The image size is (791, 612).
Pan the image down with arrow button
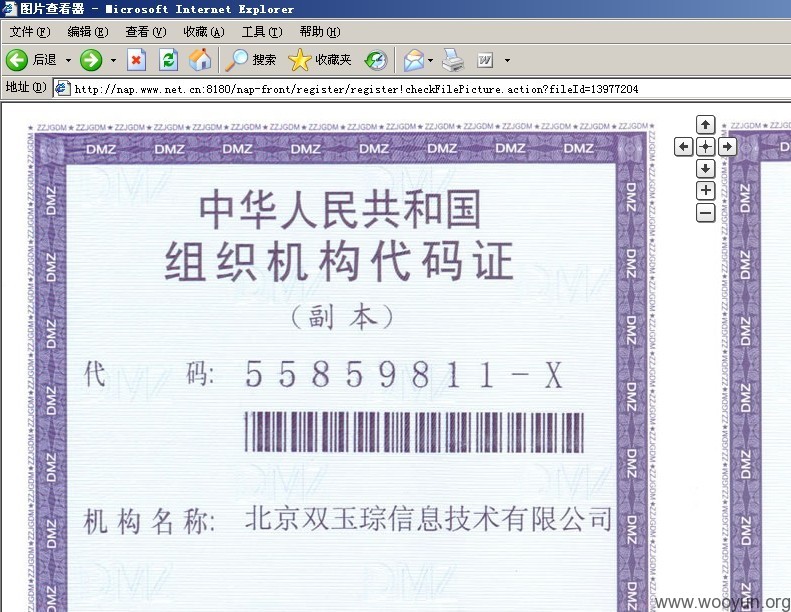(x=705, y=168)
